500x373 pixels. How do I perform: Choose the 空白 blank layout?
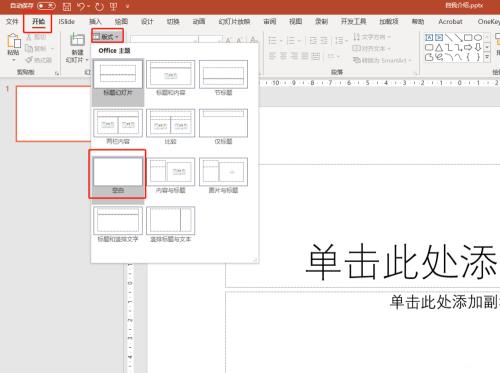(x=118, y=175)
